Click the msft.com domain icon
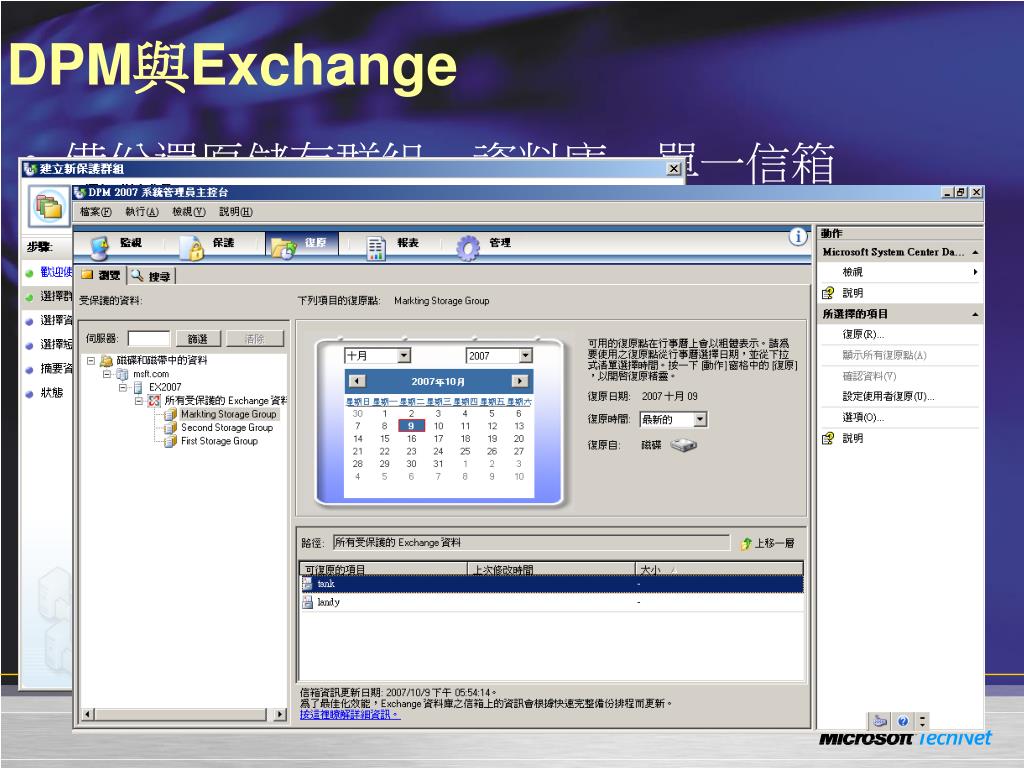This screenshot has width=1024, height=768. (x=122, y=374)
